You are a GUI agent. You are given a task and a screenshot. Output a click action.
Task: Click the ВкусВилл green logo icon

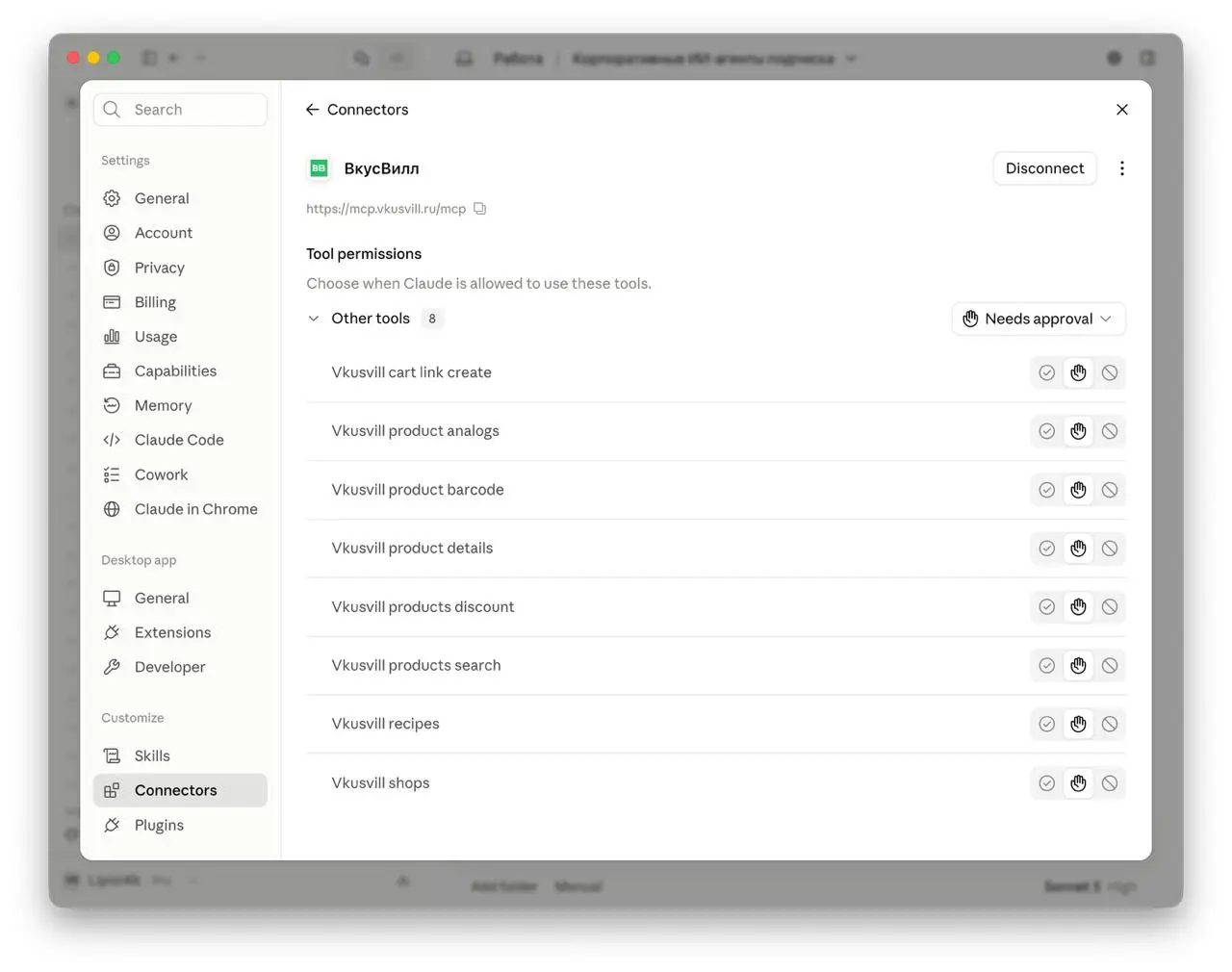pos(319,168)
